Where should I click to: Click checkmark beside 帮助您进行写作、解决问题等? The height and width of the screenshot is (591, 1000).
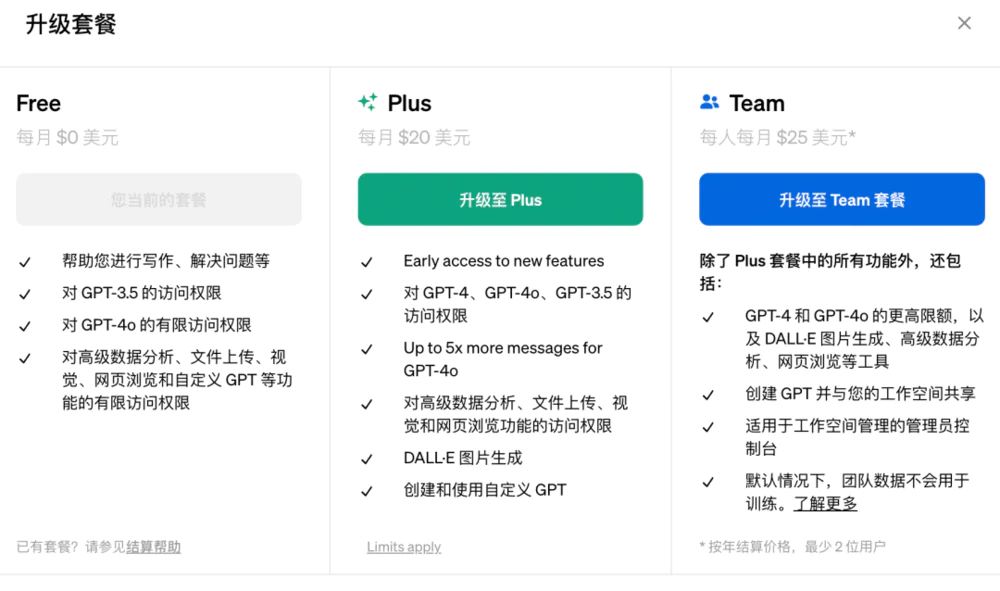point(25,262)
